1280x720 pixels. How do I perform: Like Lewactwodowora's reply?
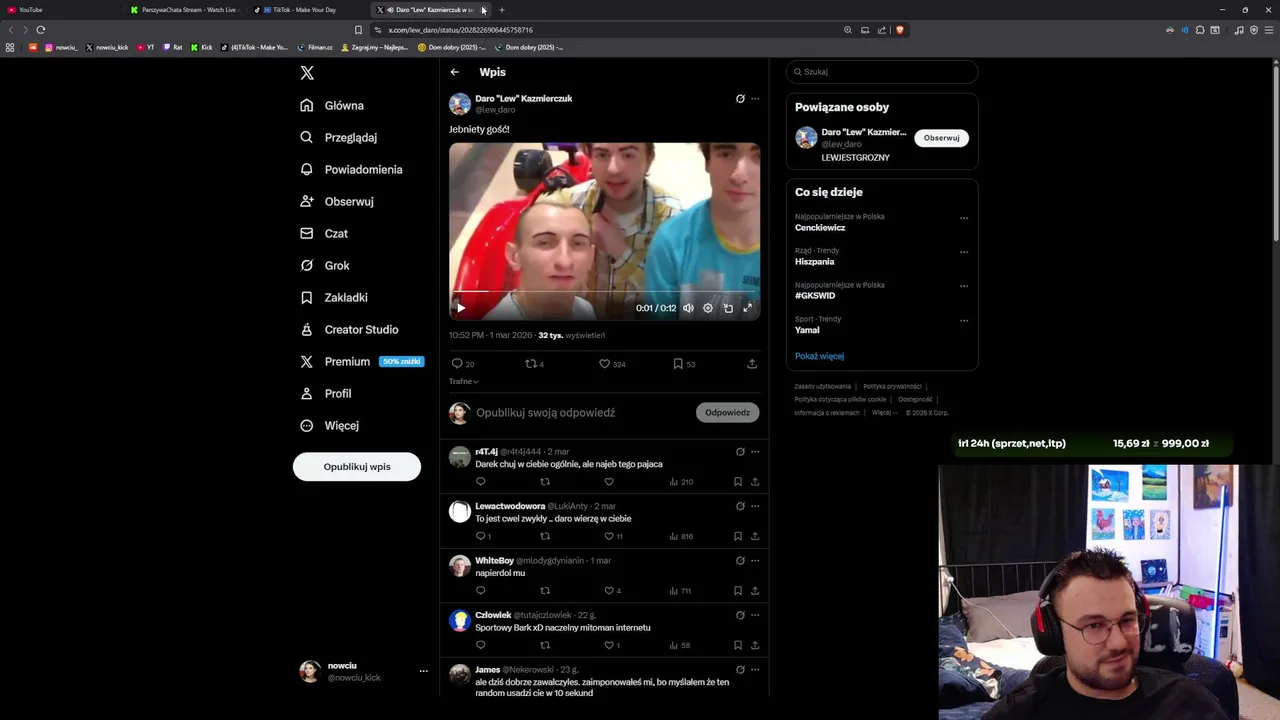(608, 536)
